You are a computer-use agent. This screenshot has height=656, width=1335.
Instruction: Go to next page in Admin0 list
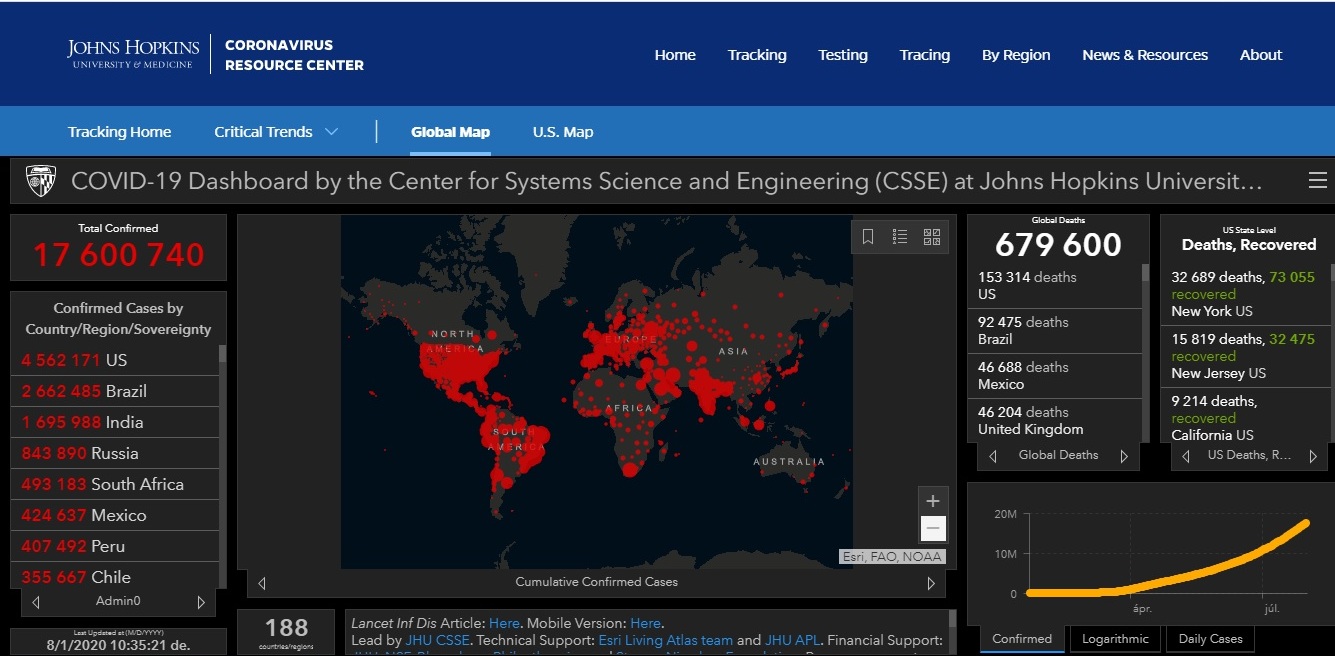(x=201, y=602)
